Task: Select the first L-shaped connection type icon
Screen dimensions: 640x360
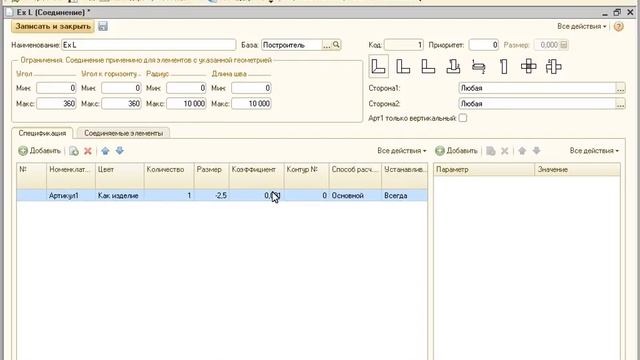Action: click(378, 66)
